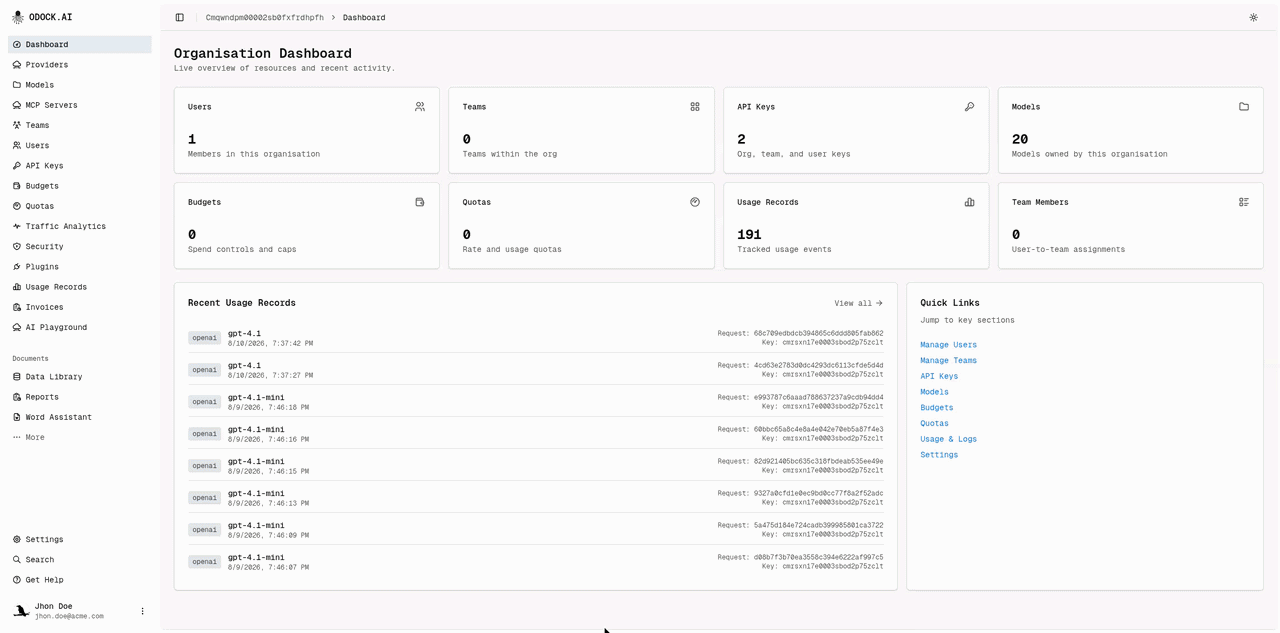Open the API Keys quick link
The width and height of the screenshot is (1280, 633).
939,376
